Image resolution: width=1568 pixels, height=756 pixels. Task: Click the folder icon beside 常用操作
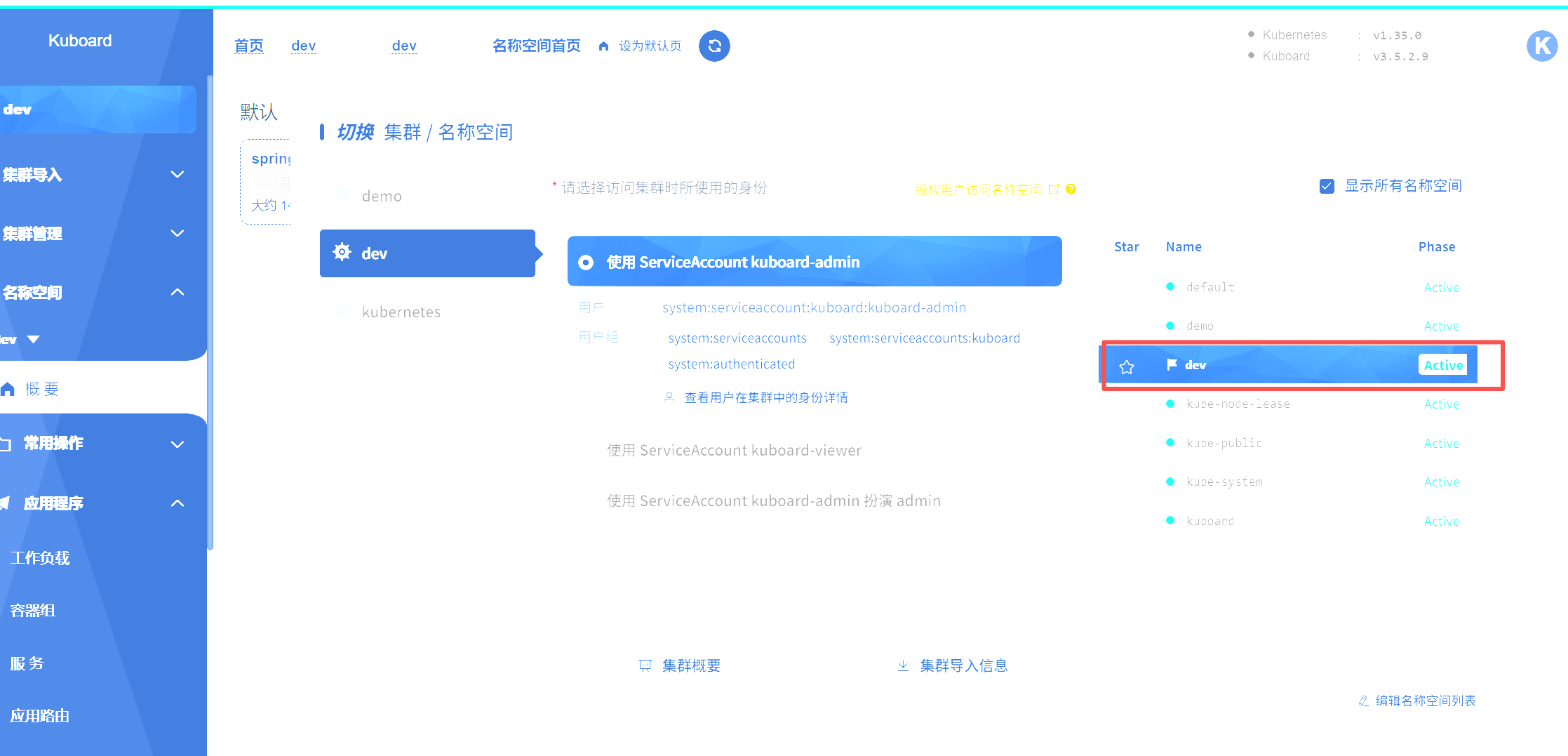tap(6, 444)
